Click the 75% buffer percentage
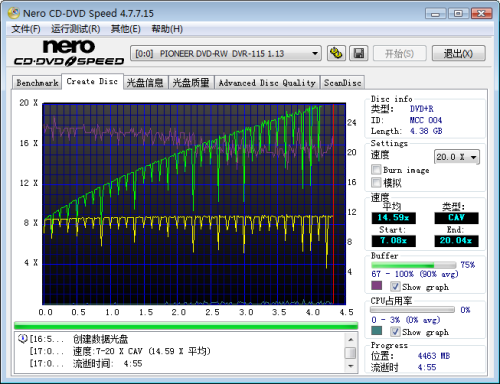This screenshot has height=384, width=500. 467,265
